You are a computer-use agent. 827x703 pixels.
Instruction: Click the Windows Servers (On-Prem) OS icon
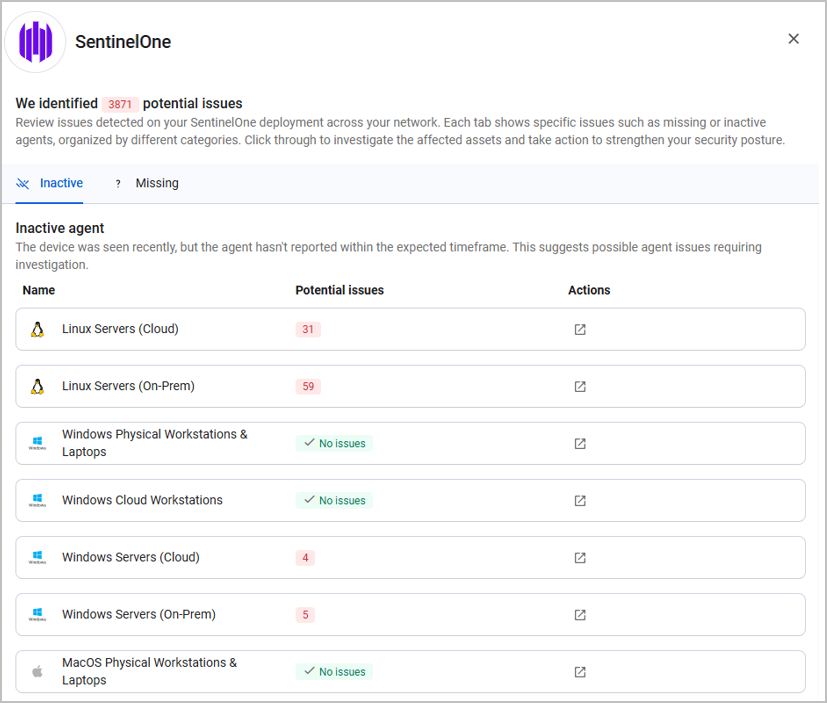click(37, 614)
